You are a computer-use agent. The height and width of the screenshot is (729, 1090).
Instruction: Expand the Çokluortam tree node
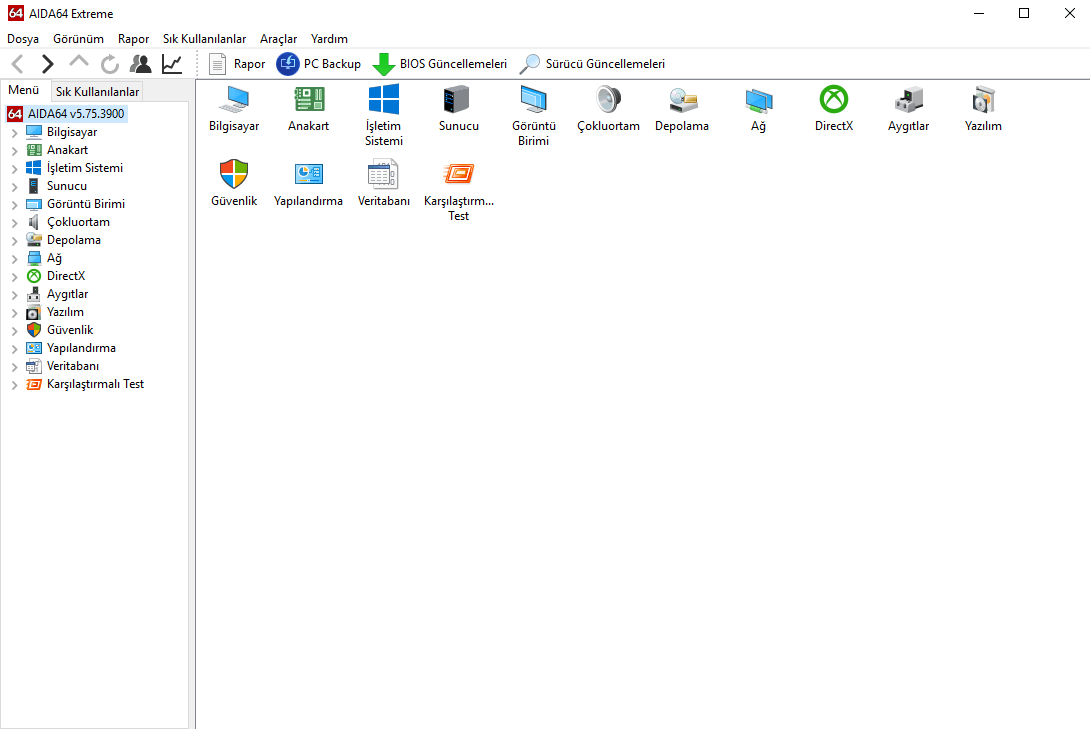click(15, 222)
